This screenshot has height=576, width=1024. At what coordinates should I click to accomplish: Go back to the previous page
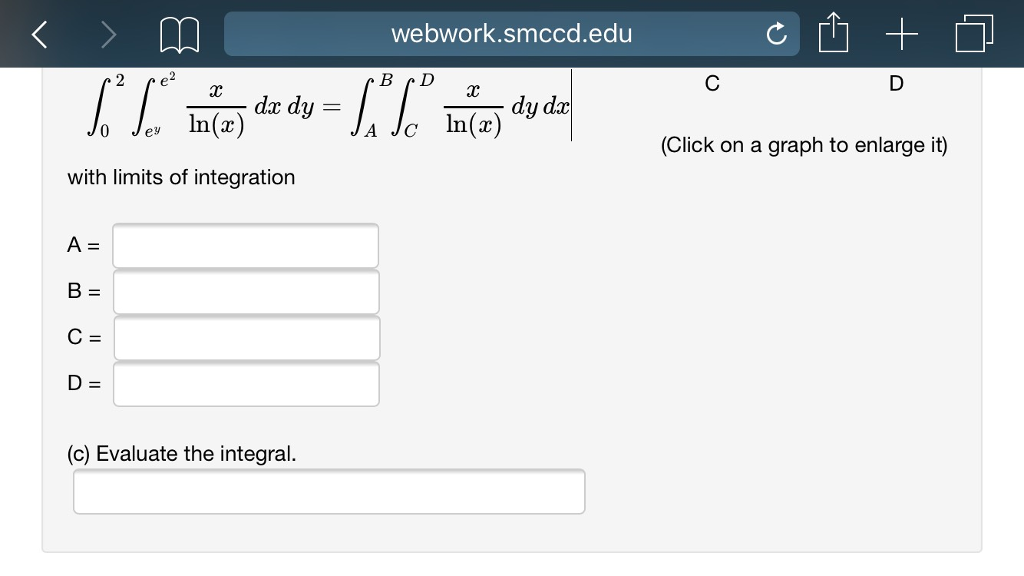click(38, 33)
